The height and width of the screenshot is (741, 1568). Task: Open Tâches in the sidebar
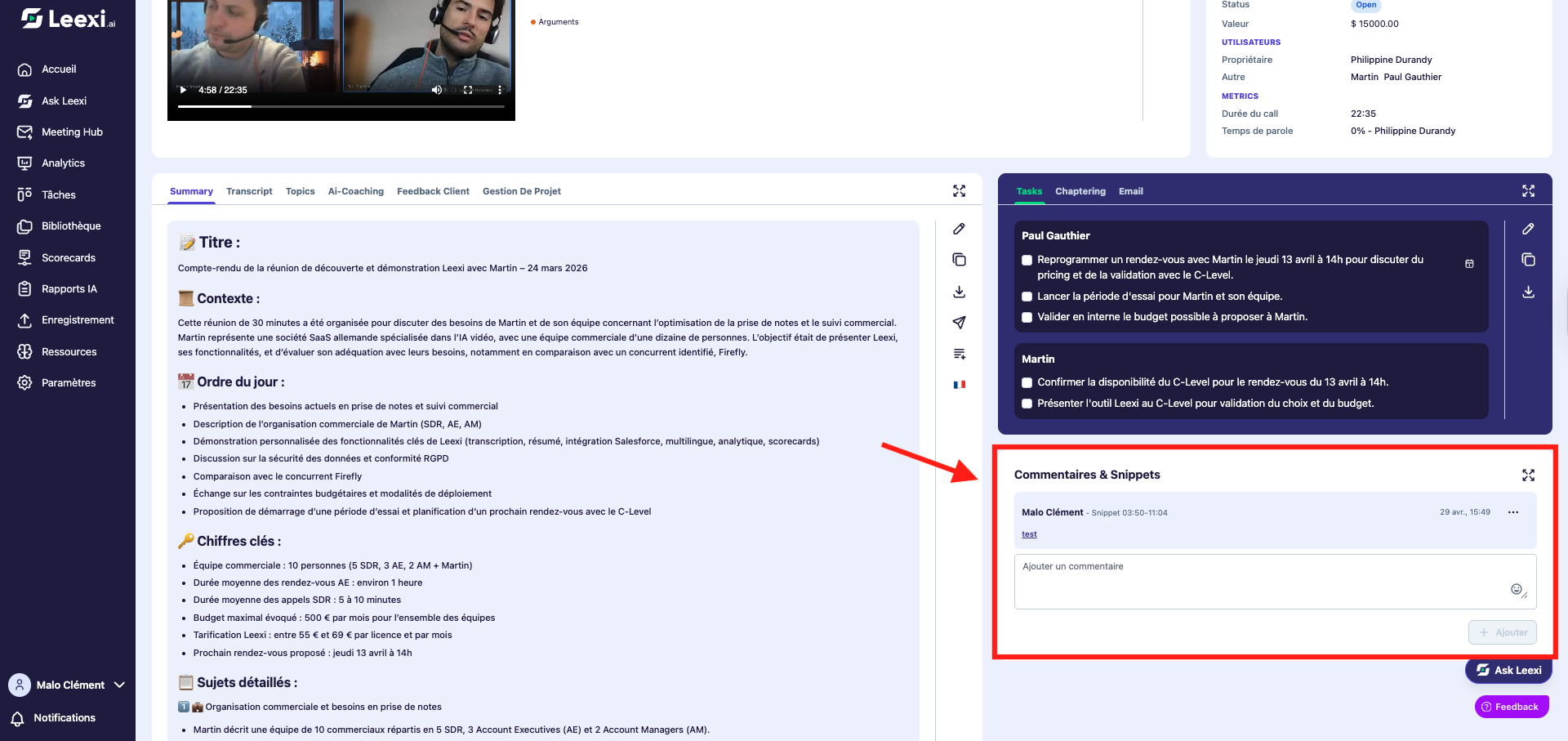(x=58, y=194)
